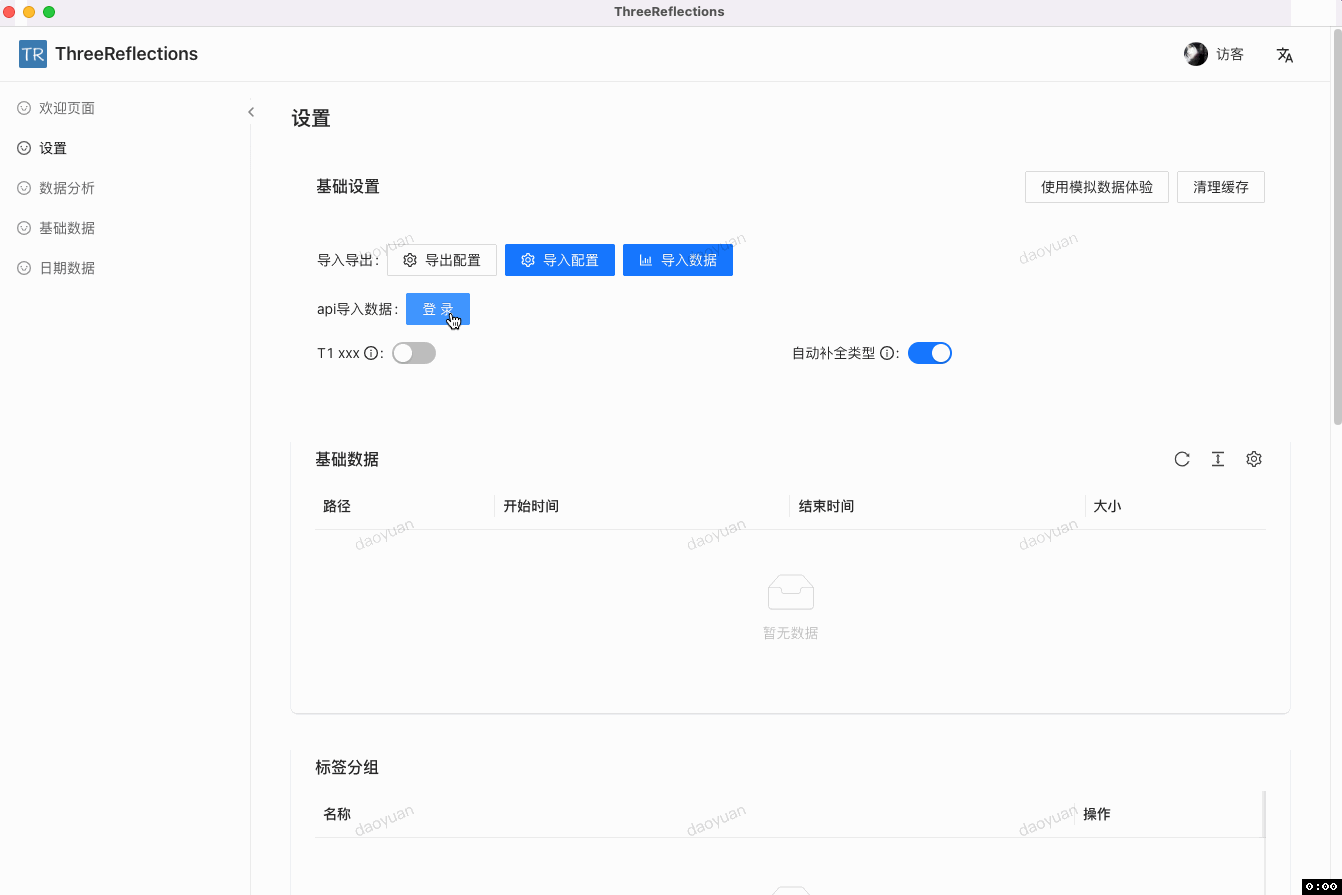Click 使用模拟数据体验 button

tap(1096, 187)
